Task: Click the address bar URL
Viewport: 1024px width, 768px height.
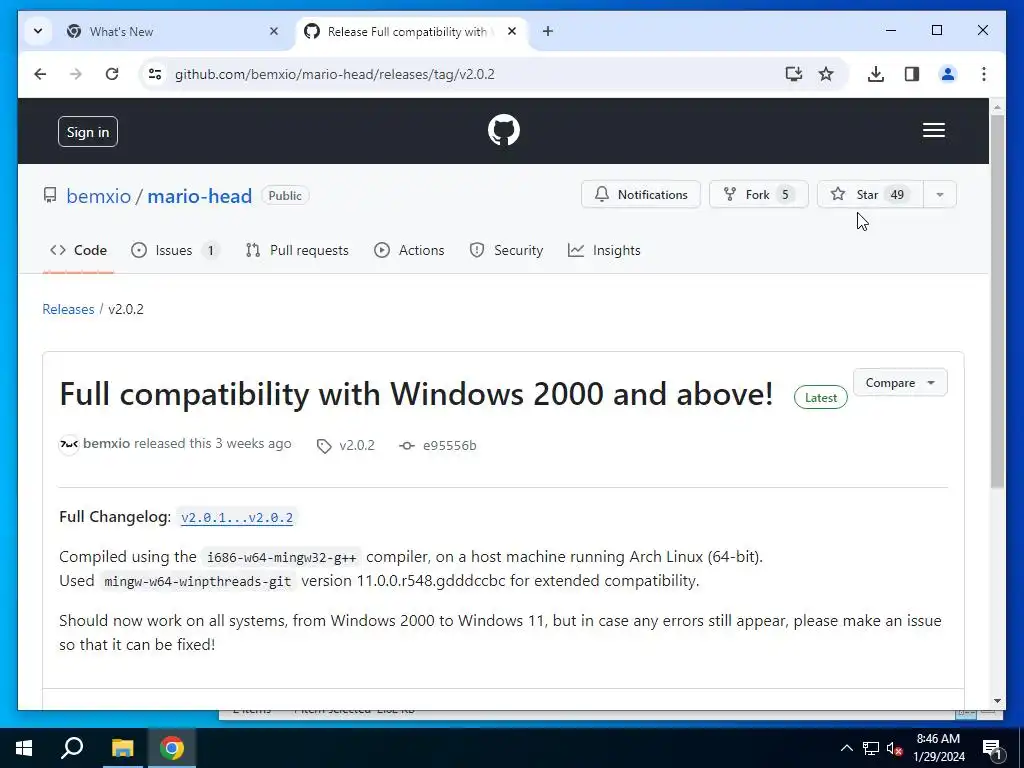Action: pyautogui.click(x=334, y=74)
